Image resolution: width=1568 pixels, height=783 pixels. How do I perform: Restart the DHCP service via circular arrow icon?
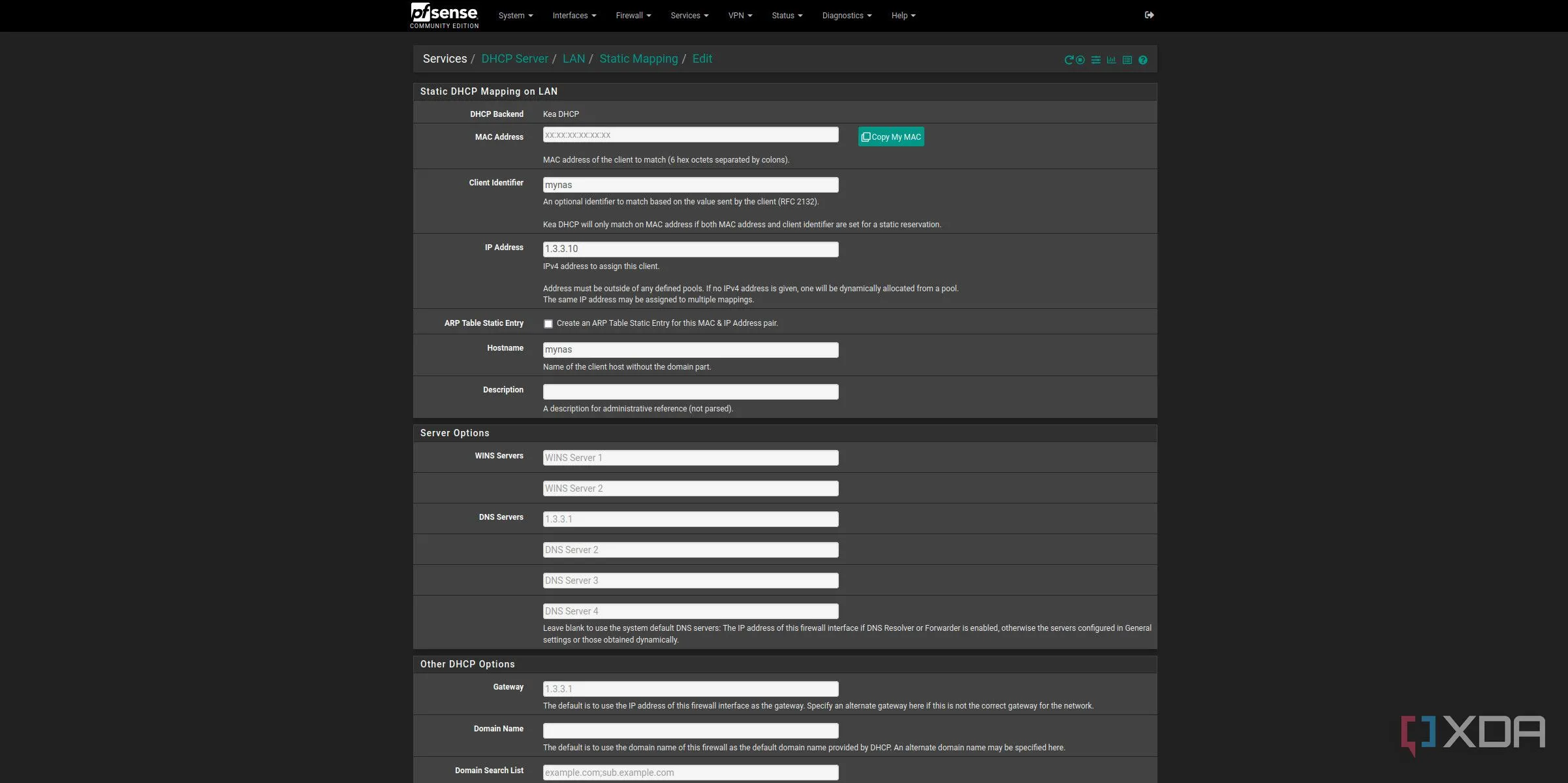click(1069, 60)
